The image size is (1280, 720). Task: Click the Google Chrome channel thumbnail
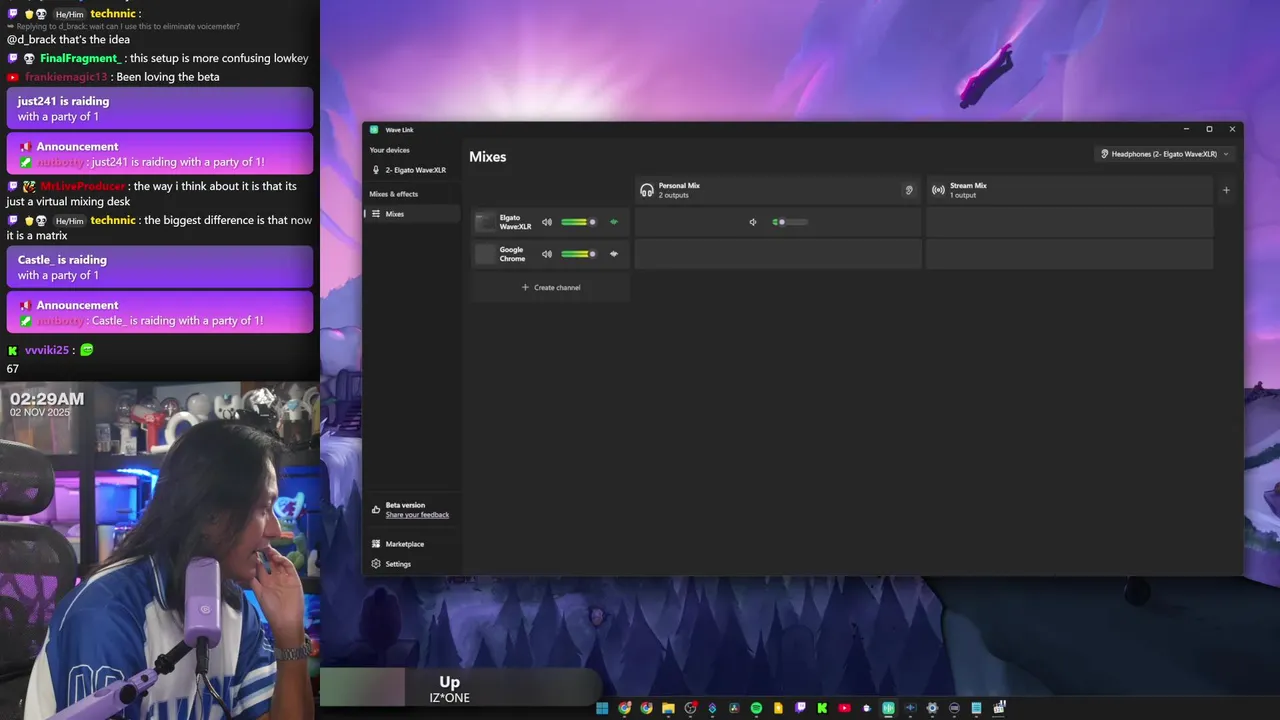point(485,254)
